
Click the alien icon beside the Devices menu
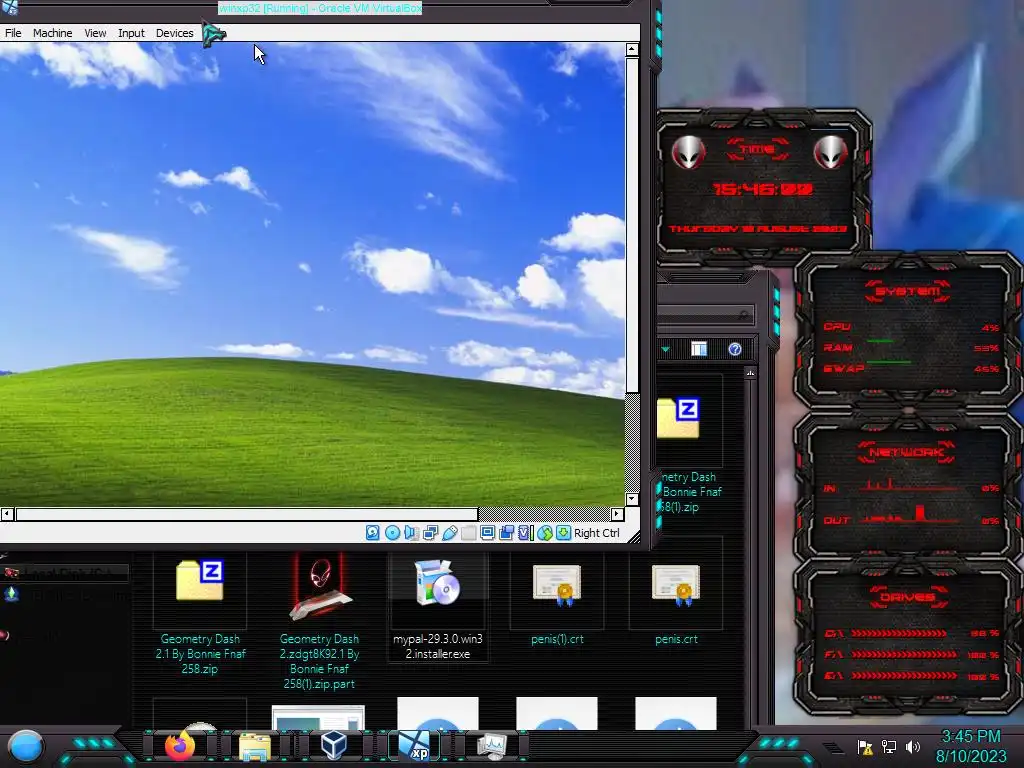214,34
